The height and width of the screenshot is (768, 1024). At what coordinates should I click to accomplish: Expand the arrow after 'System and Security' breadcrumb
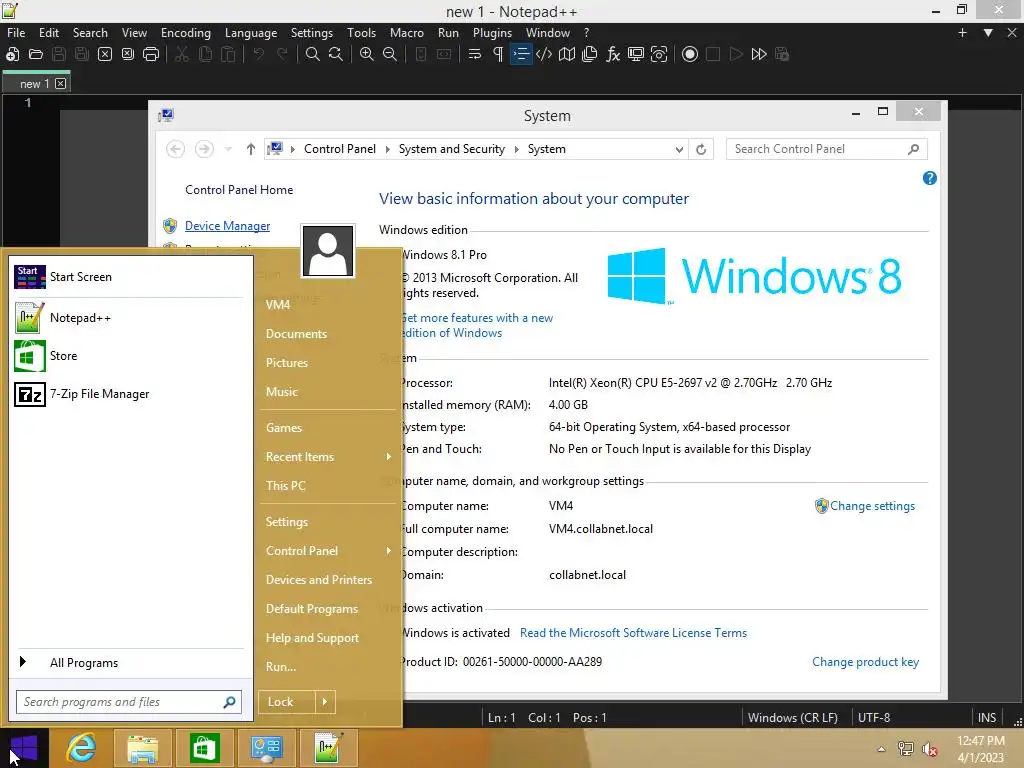pos(516,150)
